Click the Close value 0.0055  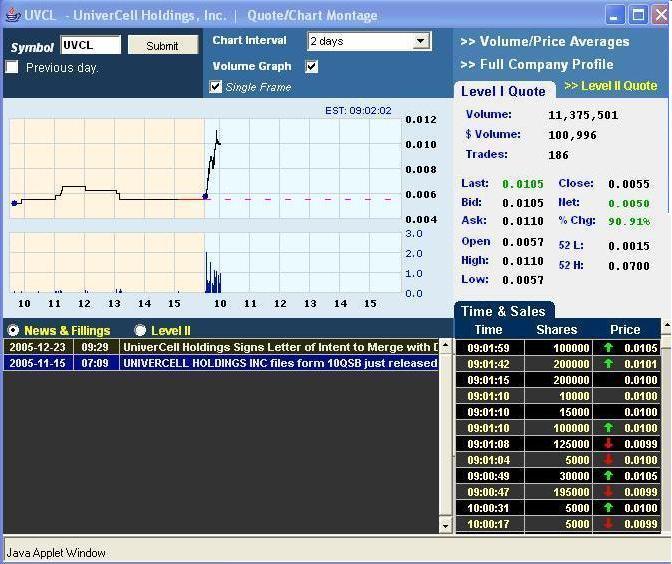pyautogui.click(x=629, y=184)
